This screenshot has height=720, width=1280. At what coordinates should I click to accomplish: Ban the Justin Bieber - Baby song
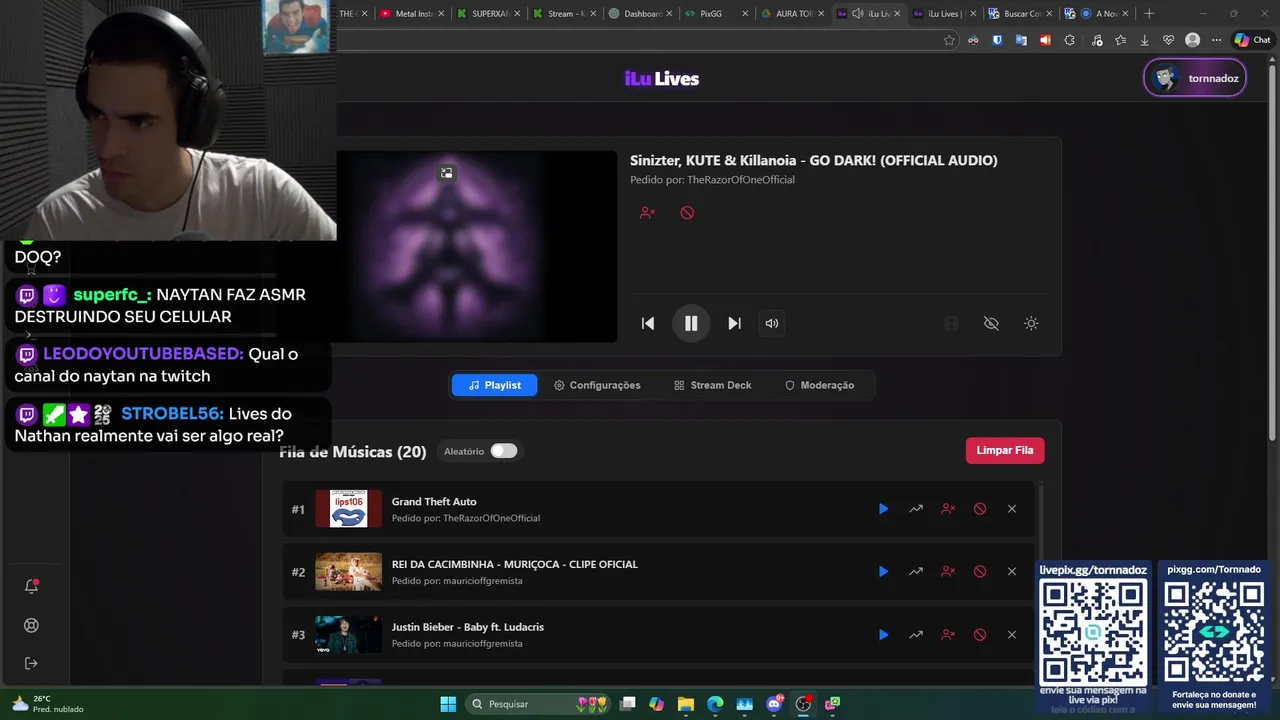pyautogui.click(x=979, y=634)
